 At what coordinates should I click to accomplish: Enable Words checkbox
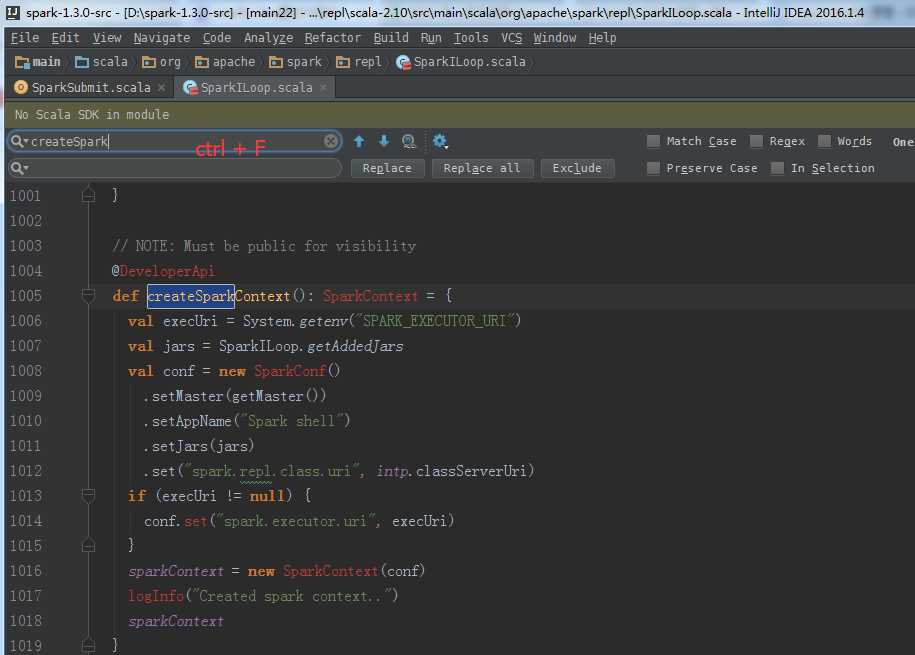824,141
